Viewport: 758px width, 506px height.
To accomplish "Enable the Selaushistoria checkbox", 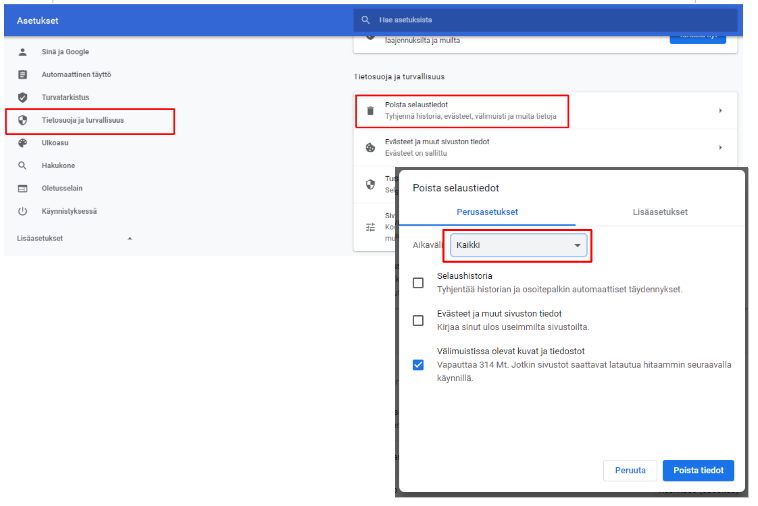I will (418, 283).
